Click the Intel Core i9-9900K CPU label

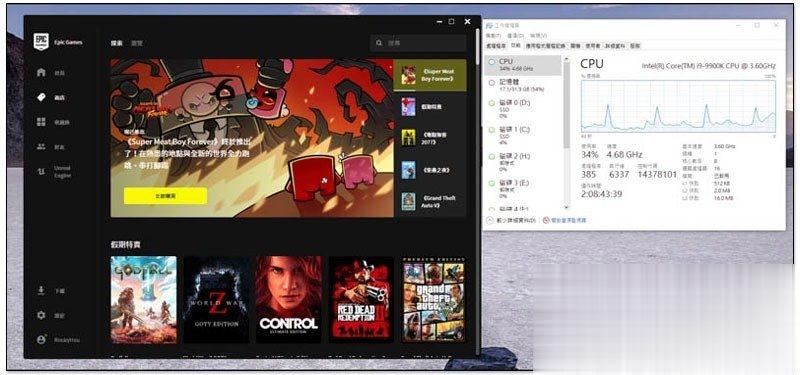pyautogui.click(x=709, y=66)
